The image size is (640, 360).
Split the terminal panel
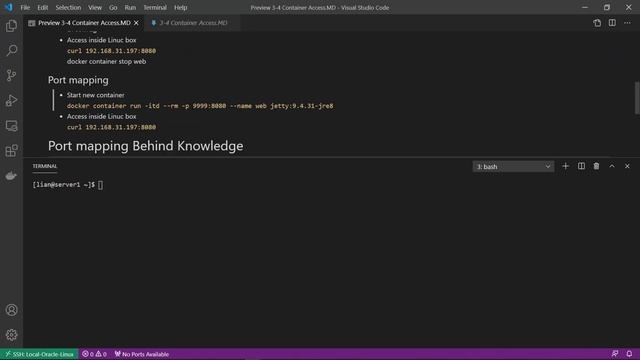(x=581, y=166)
